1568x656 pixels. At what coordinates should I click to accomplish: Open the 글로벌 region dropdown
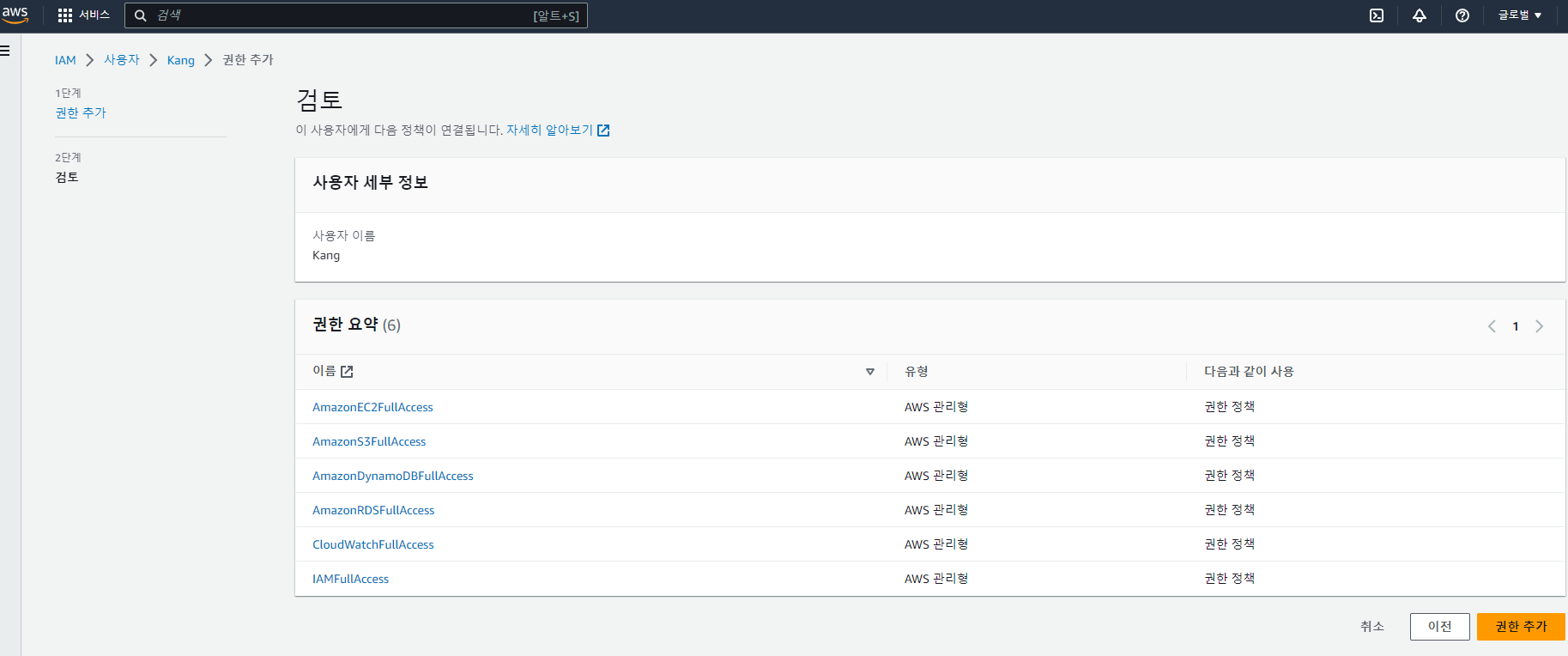[1520, 15]
